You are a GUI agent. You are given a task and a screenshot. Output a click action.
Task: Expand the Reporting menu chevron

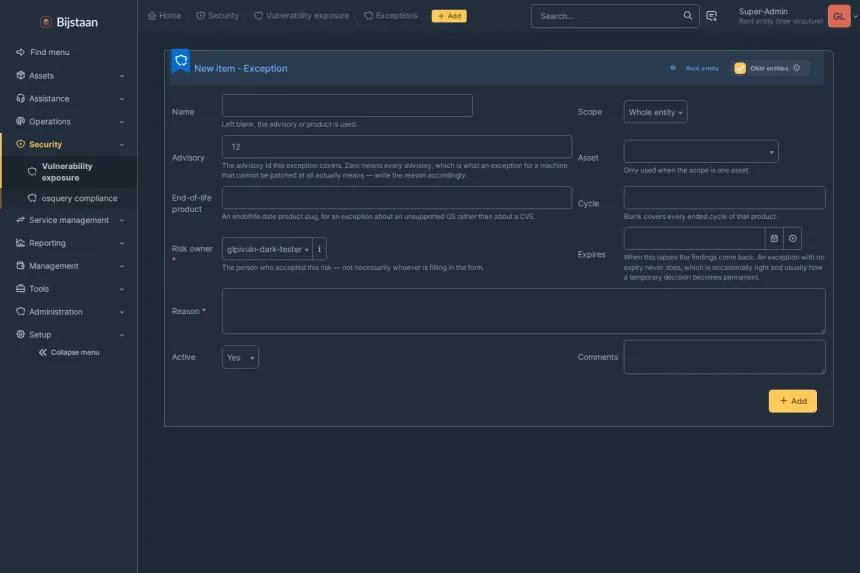pos(122,243)
